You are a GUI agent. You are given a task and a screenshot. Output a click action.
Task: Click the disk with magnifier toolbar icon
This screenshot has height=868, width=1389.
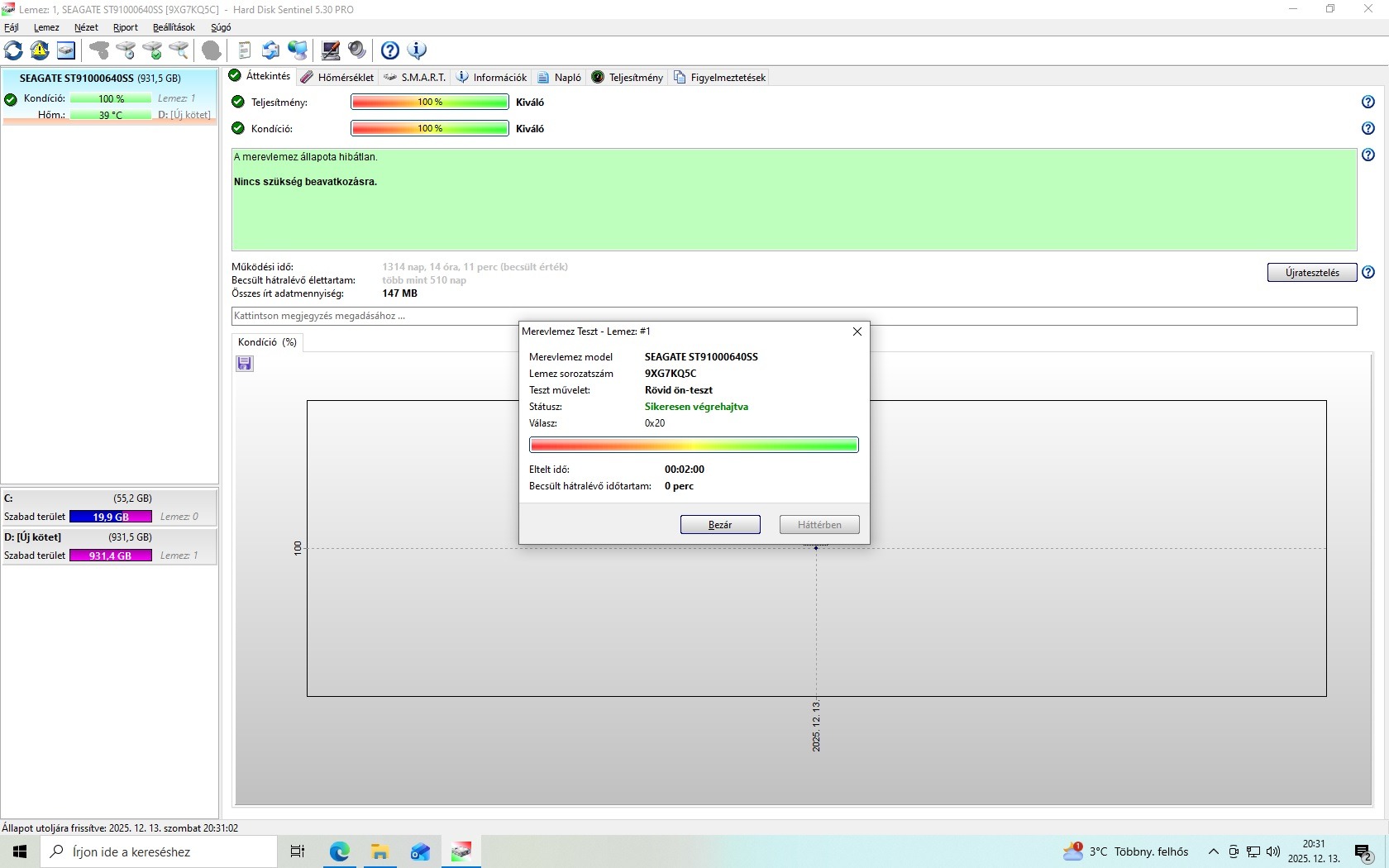tap(179, 50)
